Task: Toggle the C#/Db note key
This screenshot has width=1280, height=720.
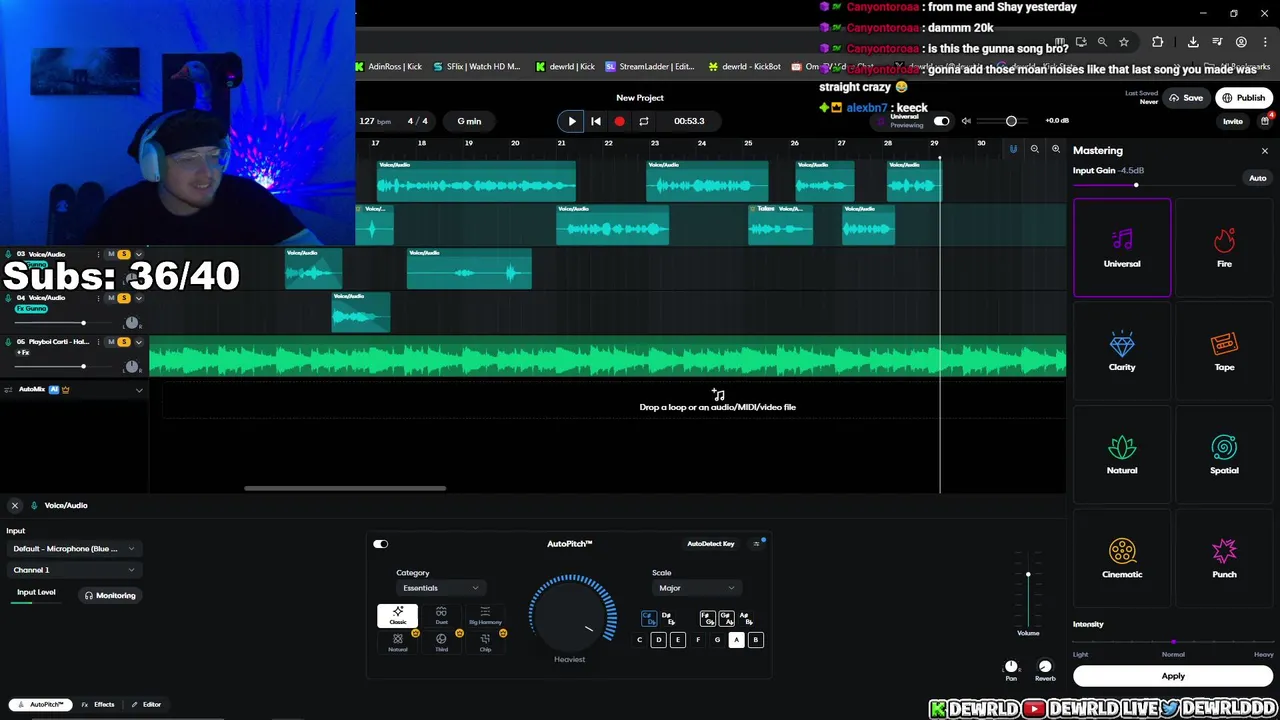Action: 648,619
